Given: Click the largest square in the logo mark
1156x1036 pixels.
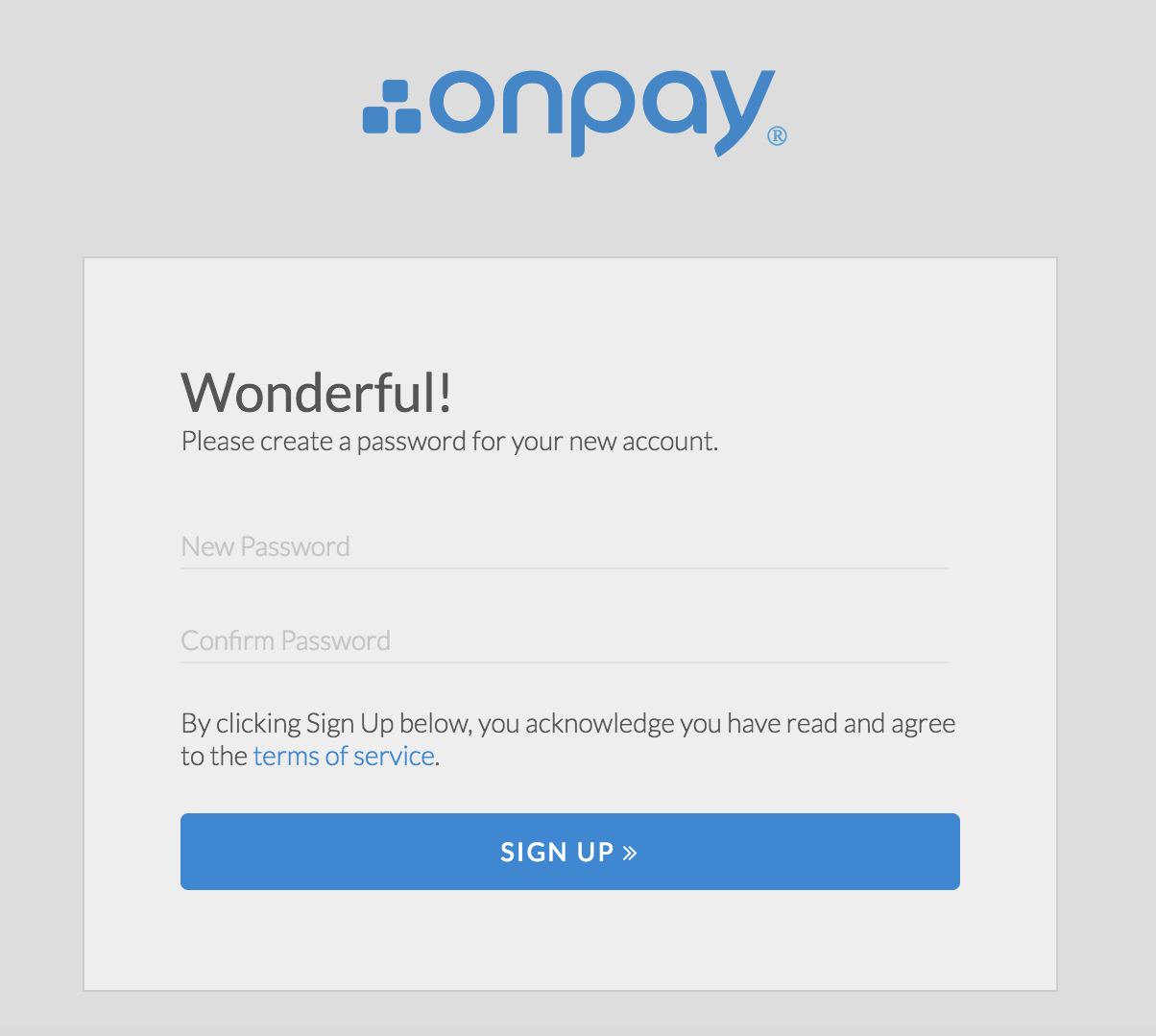Looking at the screenshot, I should pyautogui.click(x=407, y=120).
